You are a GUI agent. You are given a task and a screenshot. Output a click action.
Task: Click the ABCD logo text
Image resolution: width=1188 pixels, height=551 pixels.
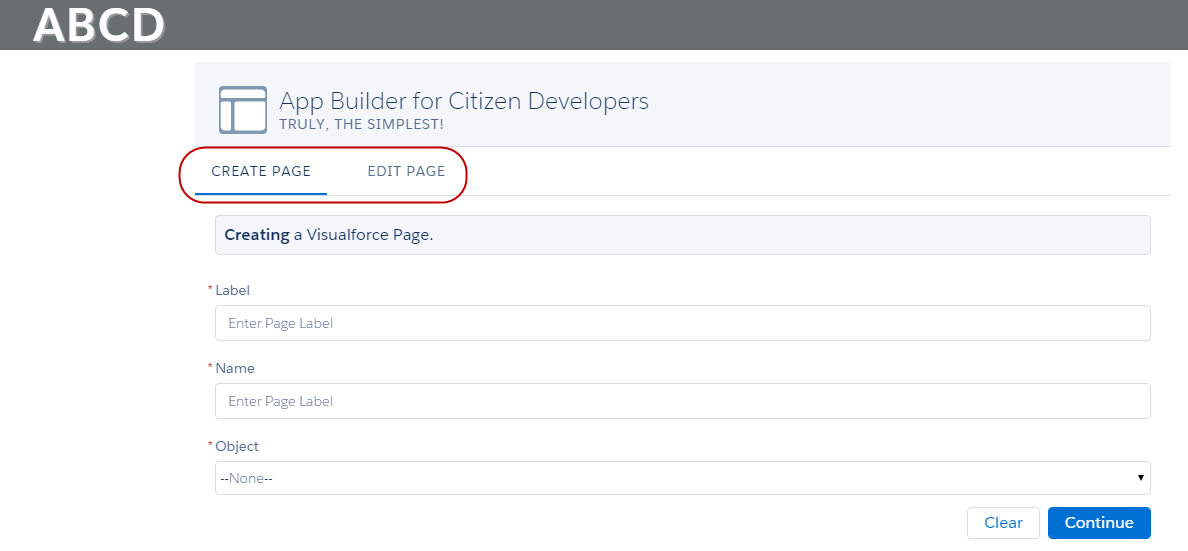pos(98,25)
